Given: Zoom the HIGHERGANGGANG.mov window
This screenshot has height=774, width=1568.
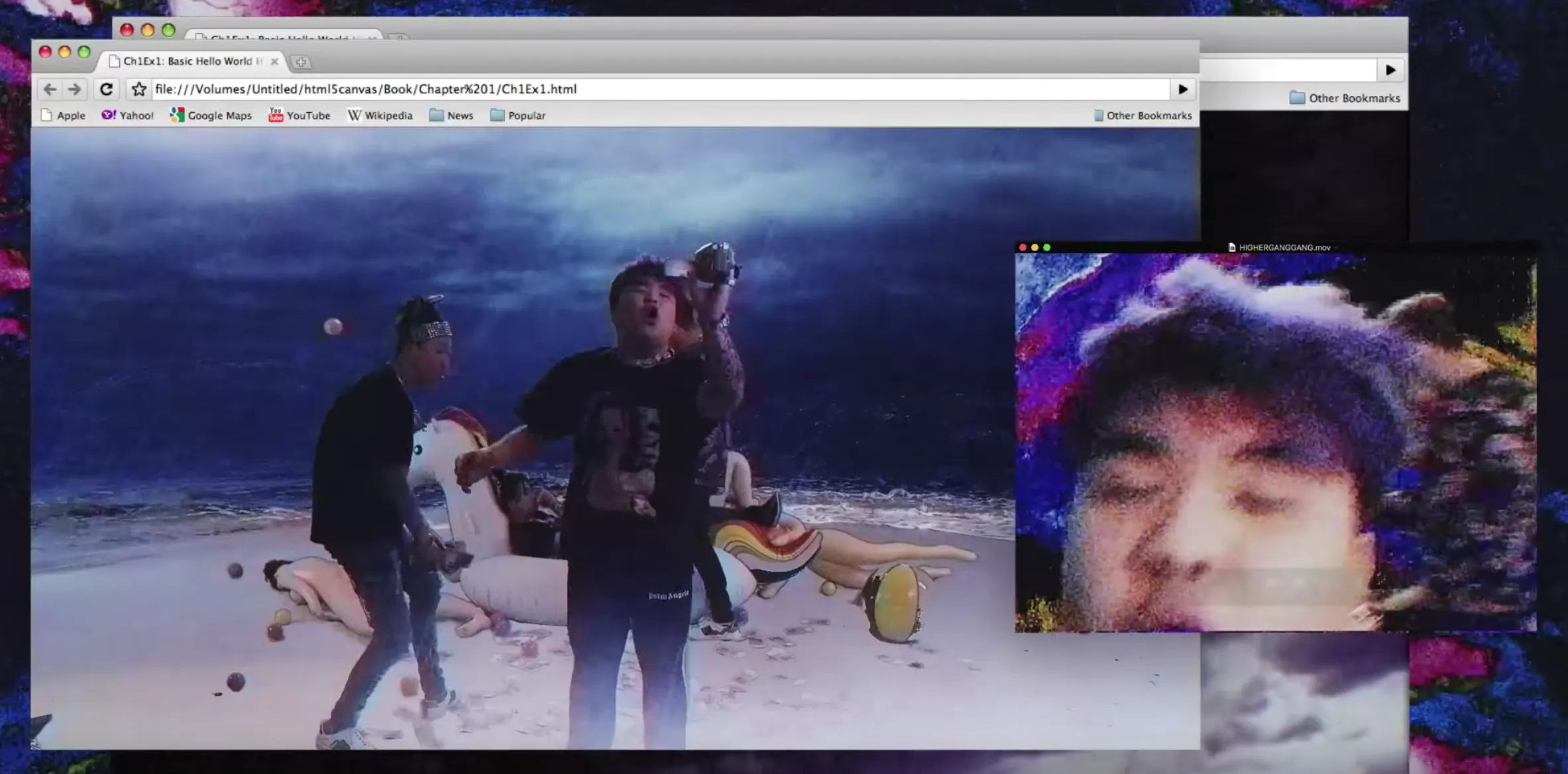Looking at the screenshot, I should point(1047,247).
